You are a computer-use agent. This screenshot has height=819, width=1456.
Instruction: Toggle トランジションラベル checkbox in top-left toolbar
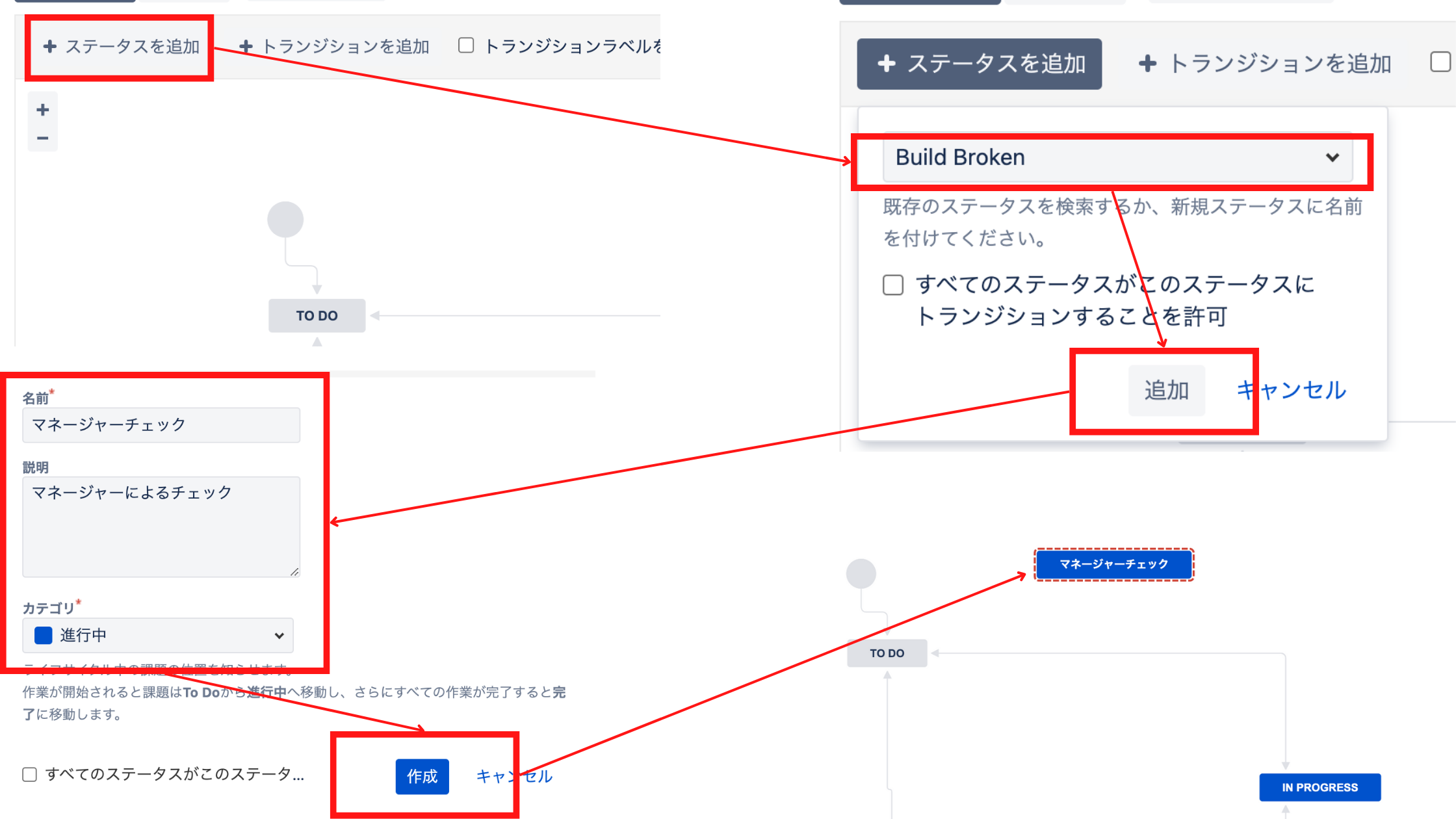tap(466, 45)
